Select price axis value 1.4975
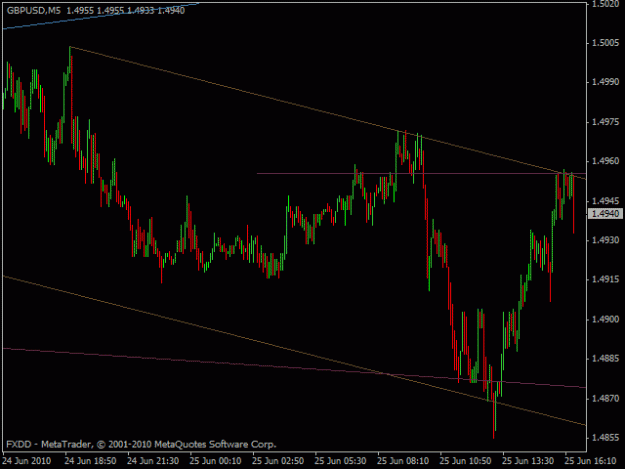The width and height of the screenshot is (625, 469). pyautogui.click(x=606, y=122)
